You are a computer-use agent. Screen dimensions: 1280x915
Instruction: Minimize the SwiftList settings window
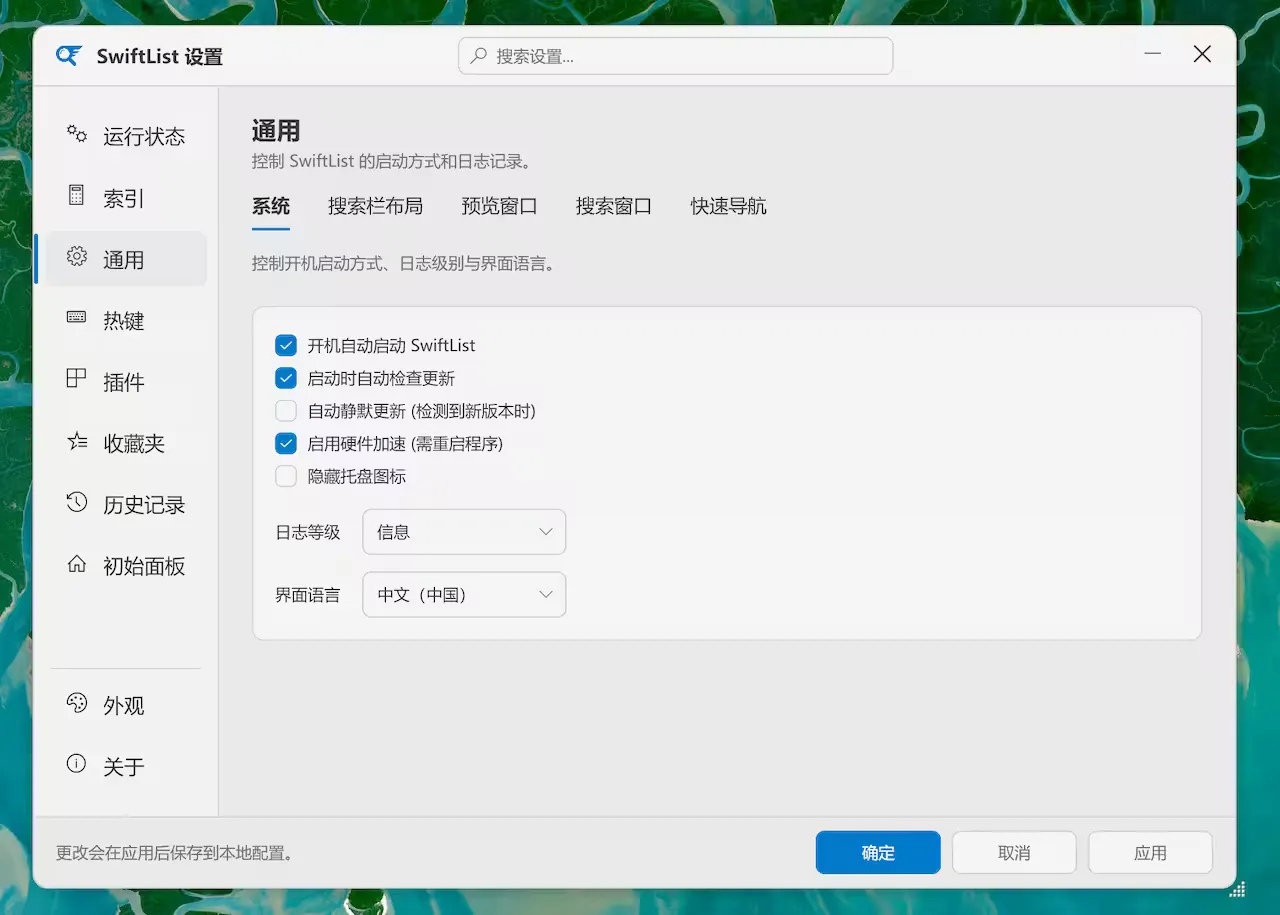click(x=1153, y=54)
